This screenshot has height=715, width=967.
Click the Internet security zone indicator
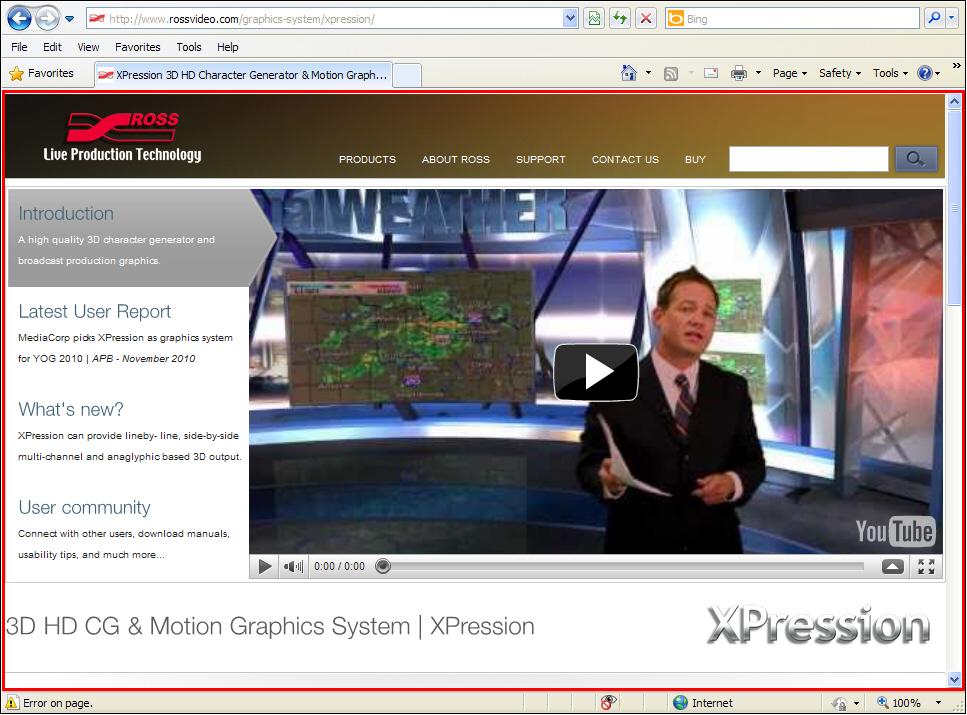tap(703, 703)
